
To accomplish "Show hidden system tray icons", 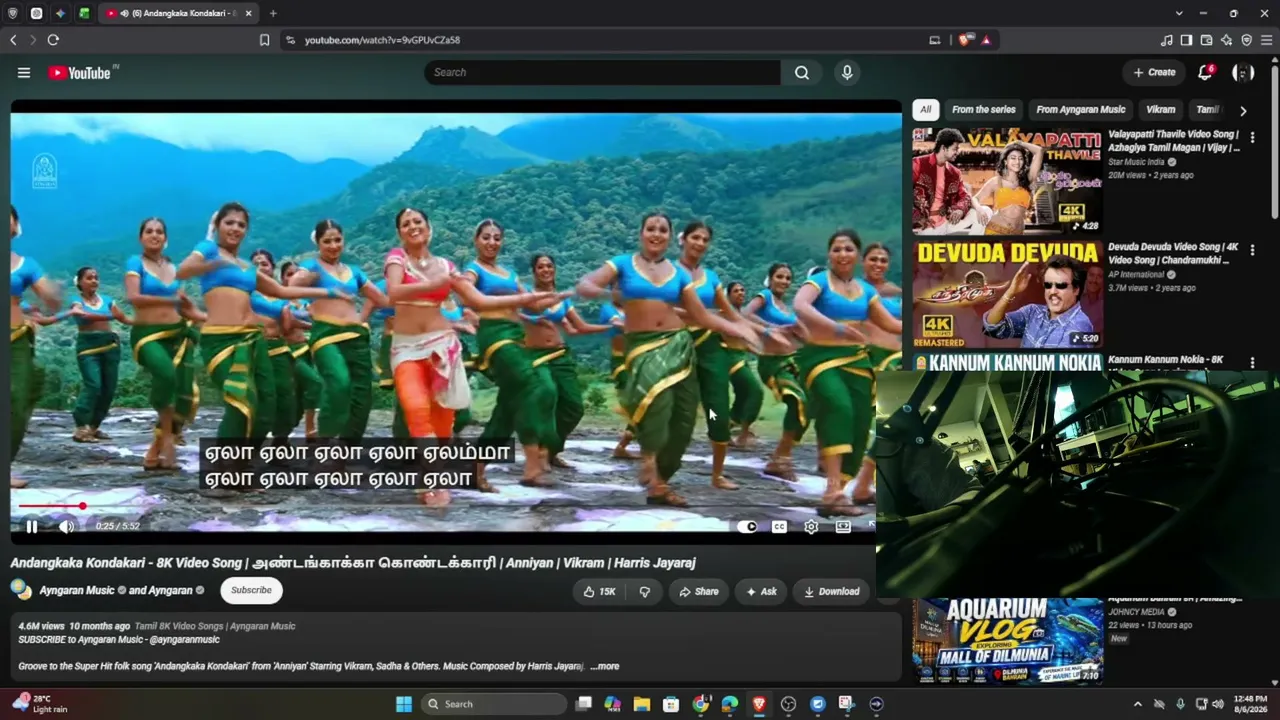I will tap(1137, 704).
